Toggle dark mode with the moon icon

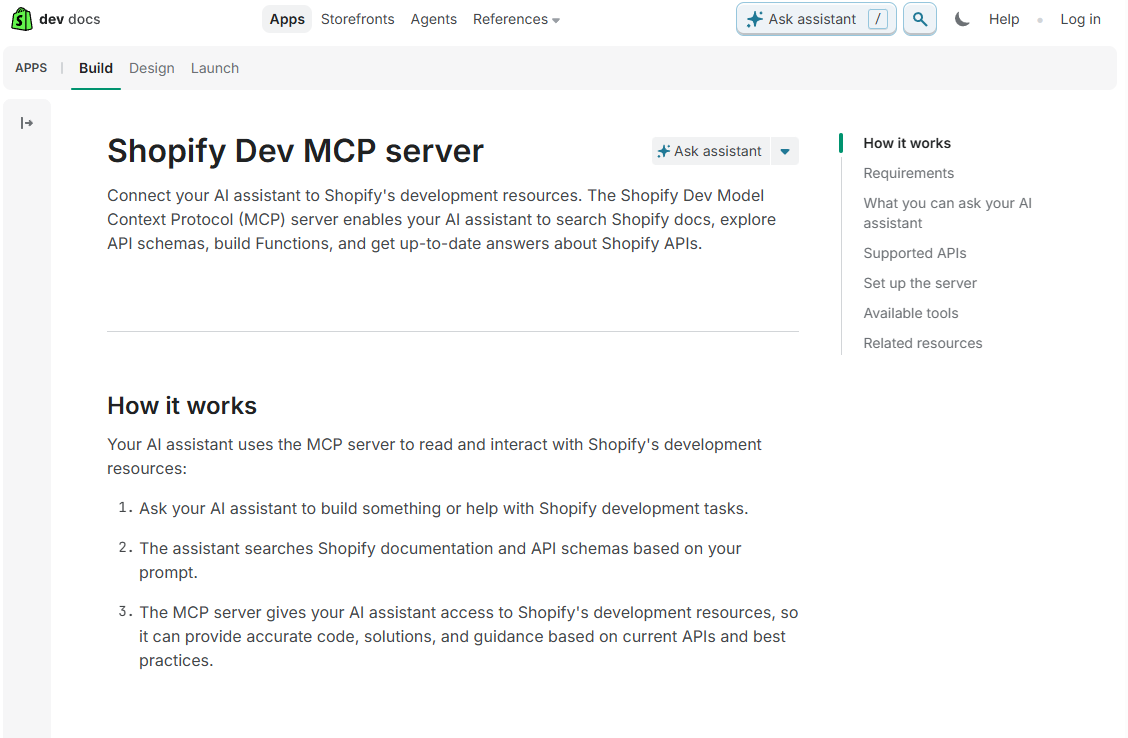coord(961,18)
